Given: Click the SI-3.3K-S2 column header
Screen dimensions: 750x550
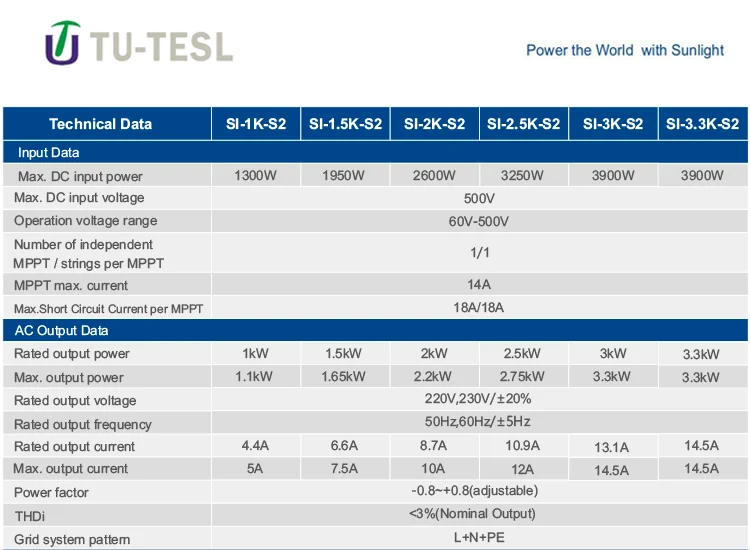Looking at the screenshot, I should (703, 124).
